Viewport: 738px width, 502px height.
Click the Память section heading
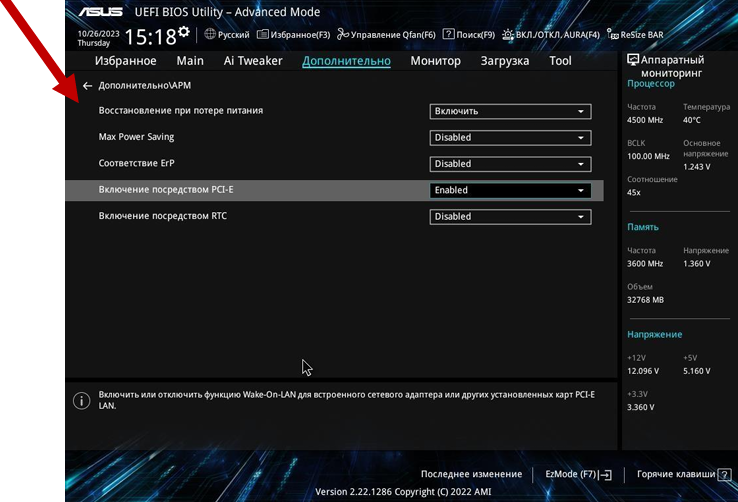click(x=642, y=227)
